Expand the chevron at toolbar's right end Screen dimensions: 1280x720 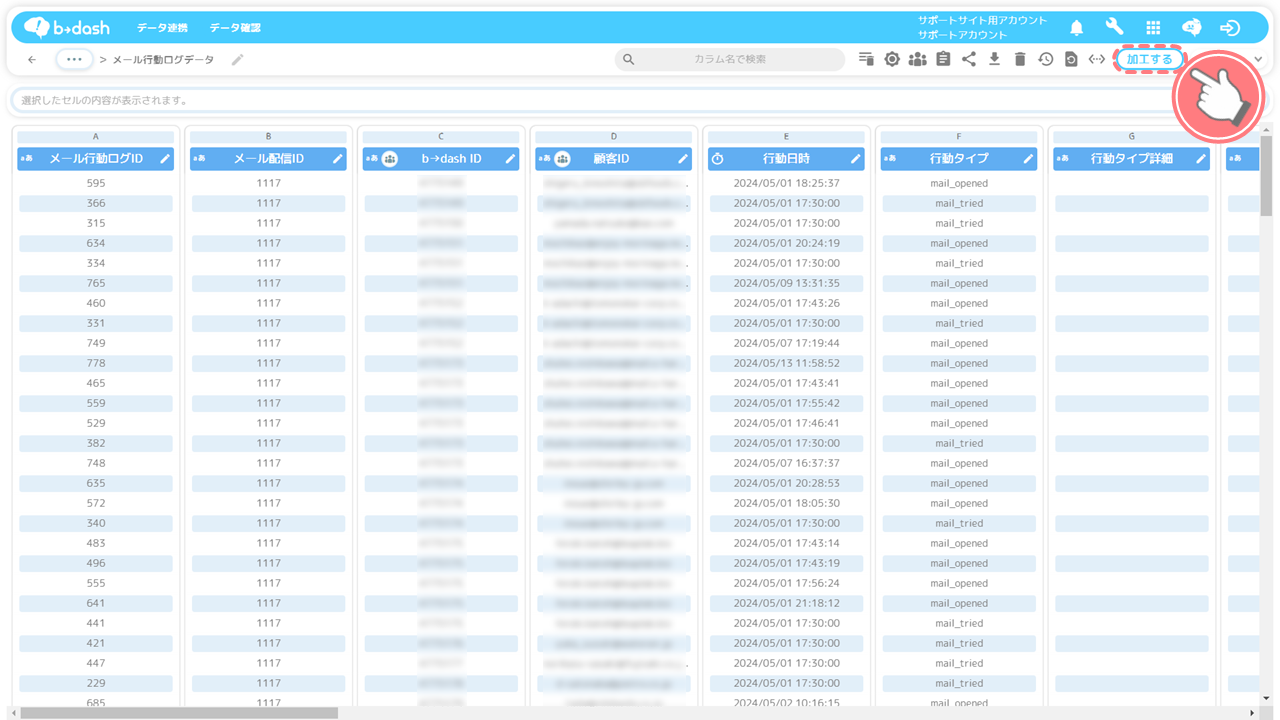1258,60
